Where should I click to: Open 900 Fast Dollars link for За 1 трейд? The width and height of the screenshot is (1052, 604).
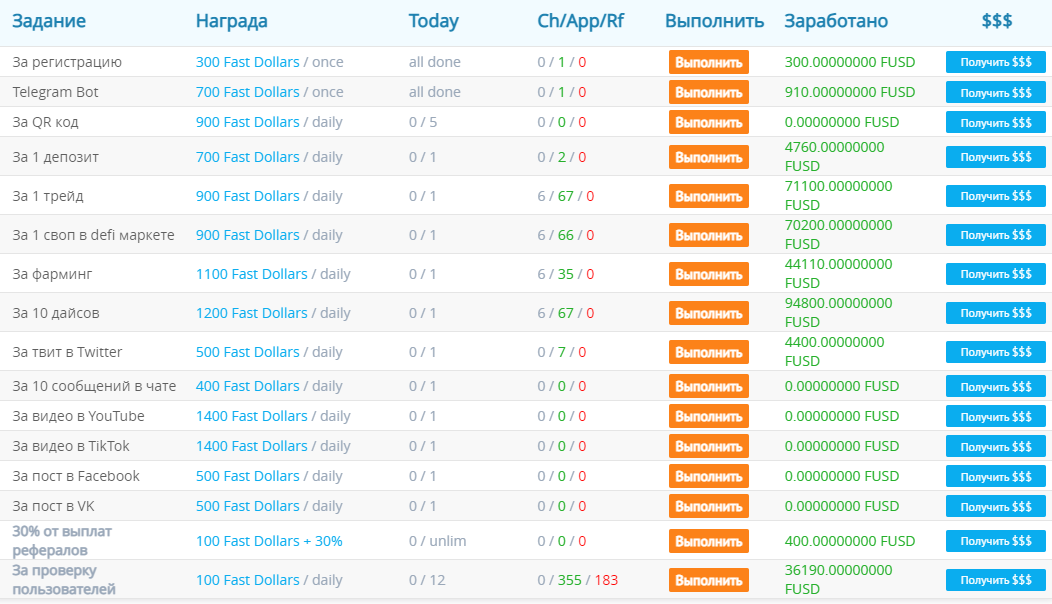coord(248,196)
